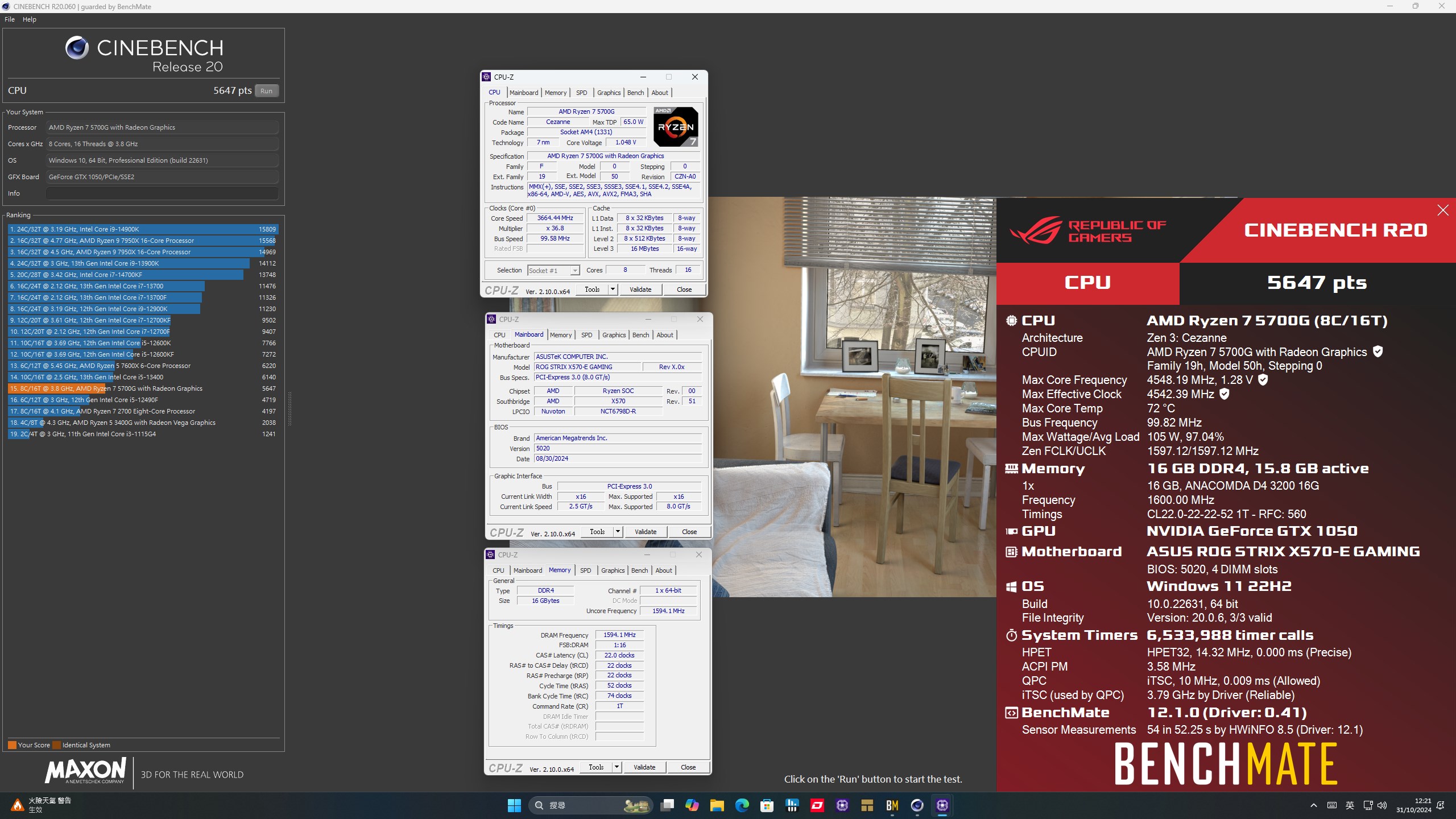Switch to Cinebench via its taskbar icon
The width and height of the screenshot is (1456, 819).
point(917,805)
